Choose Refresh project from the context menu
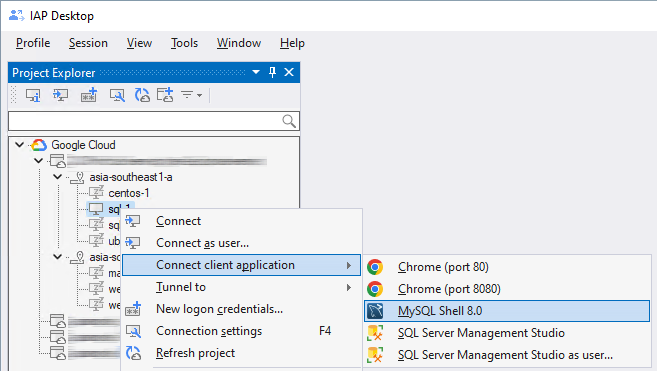 click(241, 353)
